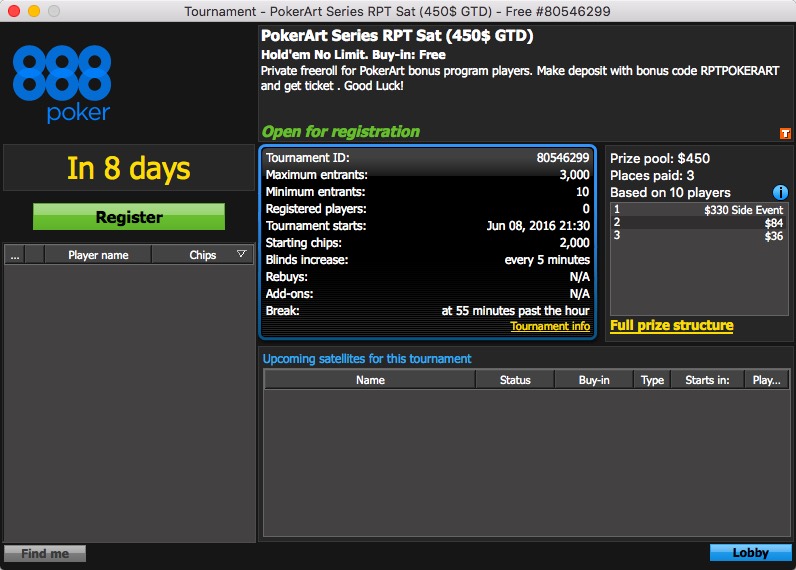The image size is (796, 570).
Task: Click the 'Open for registration' status text
Action: (341, 132)
